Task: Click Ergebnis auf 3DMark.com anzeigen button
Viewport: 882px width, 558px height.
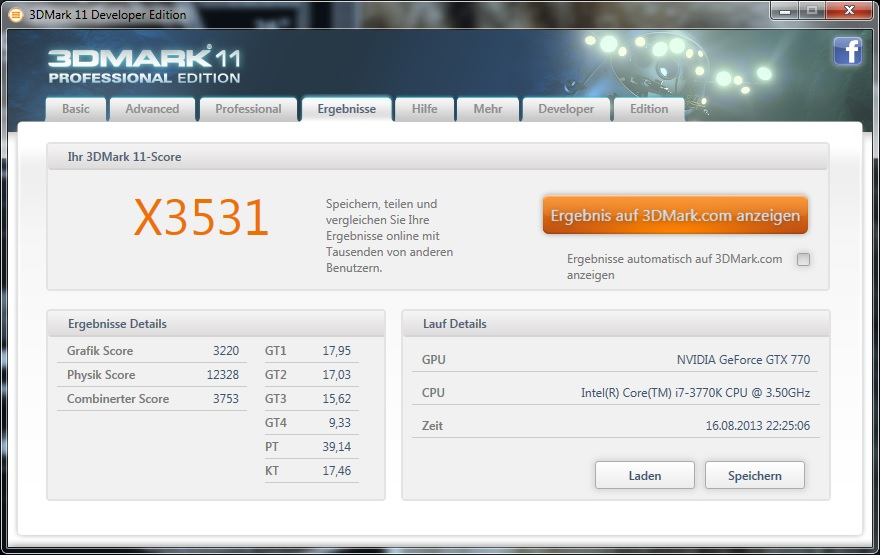Action: [675, 215]
